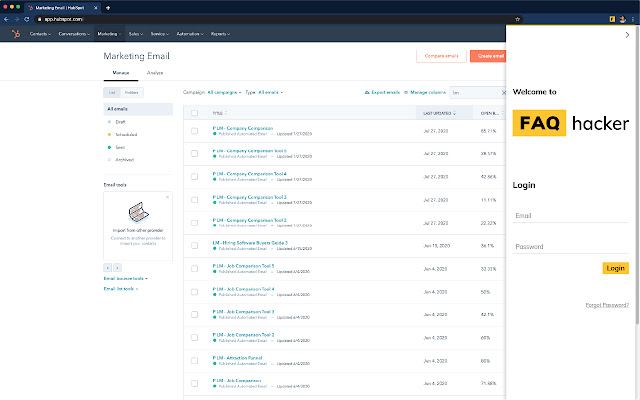Select All emails filter

coord(138,109)
